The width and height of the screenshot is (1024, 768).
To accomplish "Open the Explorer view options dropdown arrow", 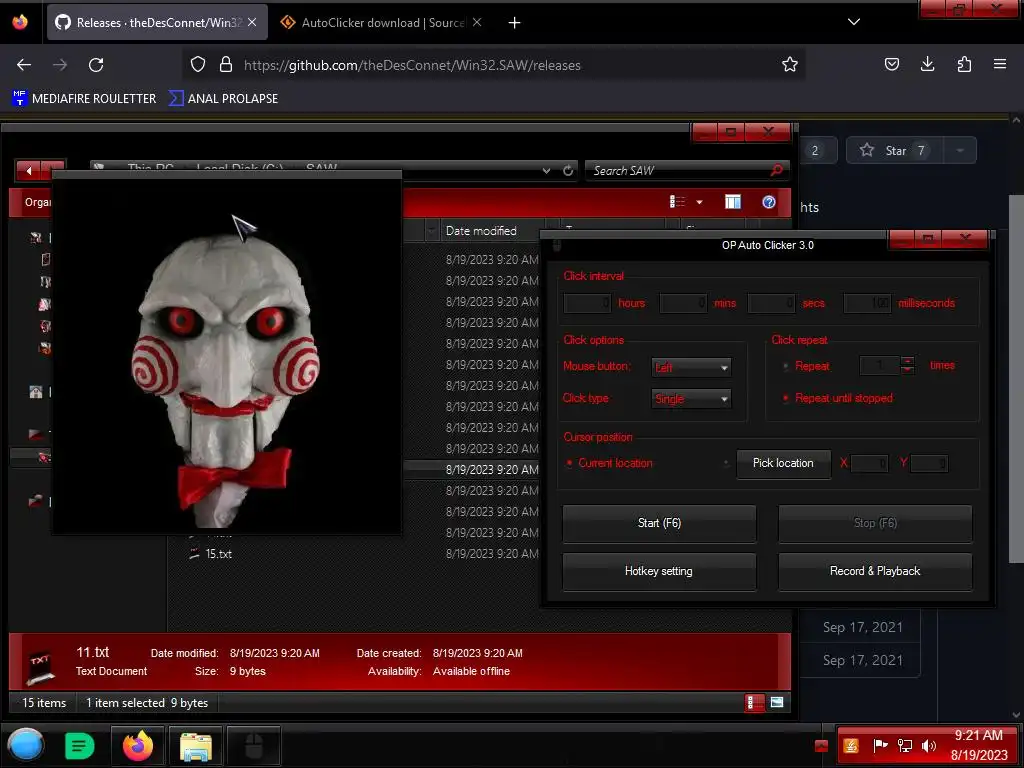I will pyautogui.click(x=699, y=202).
